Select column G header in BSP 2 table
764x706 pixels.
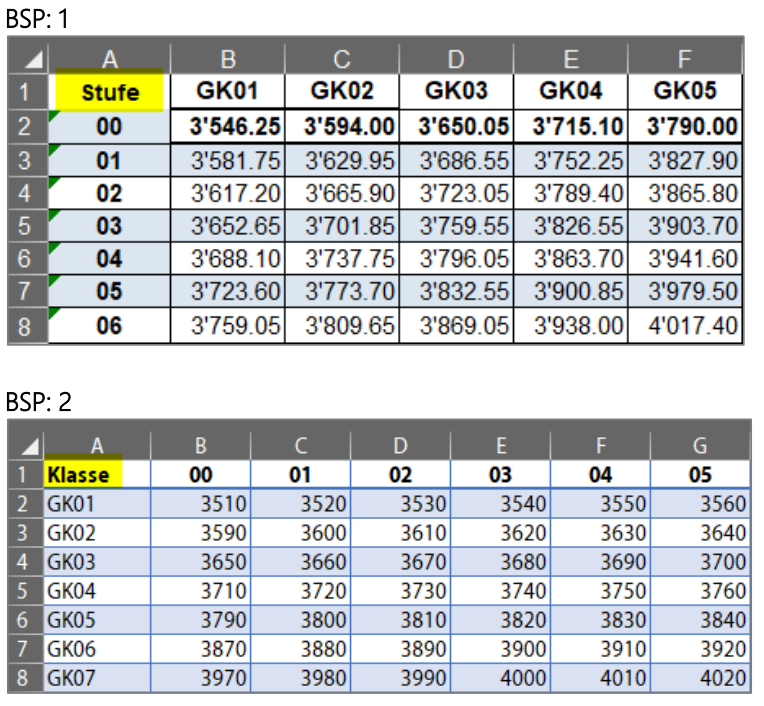coord(700,445)
